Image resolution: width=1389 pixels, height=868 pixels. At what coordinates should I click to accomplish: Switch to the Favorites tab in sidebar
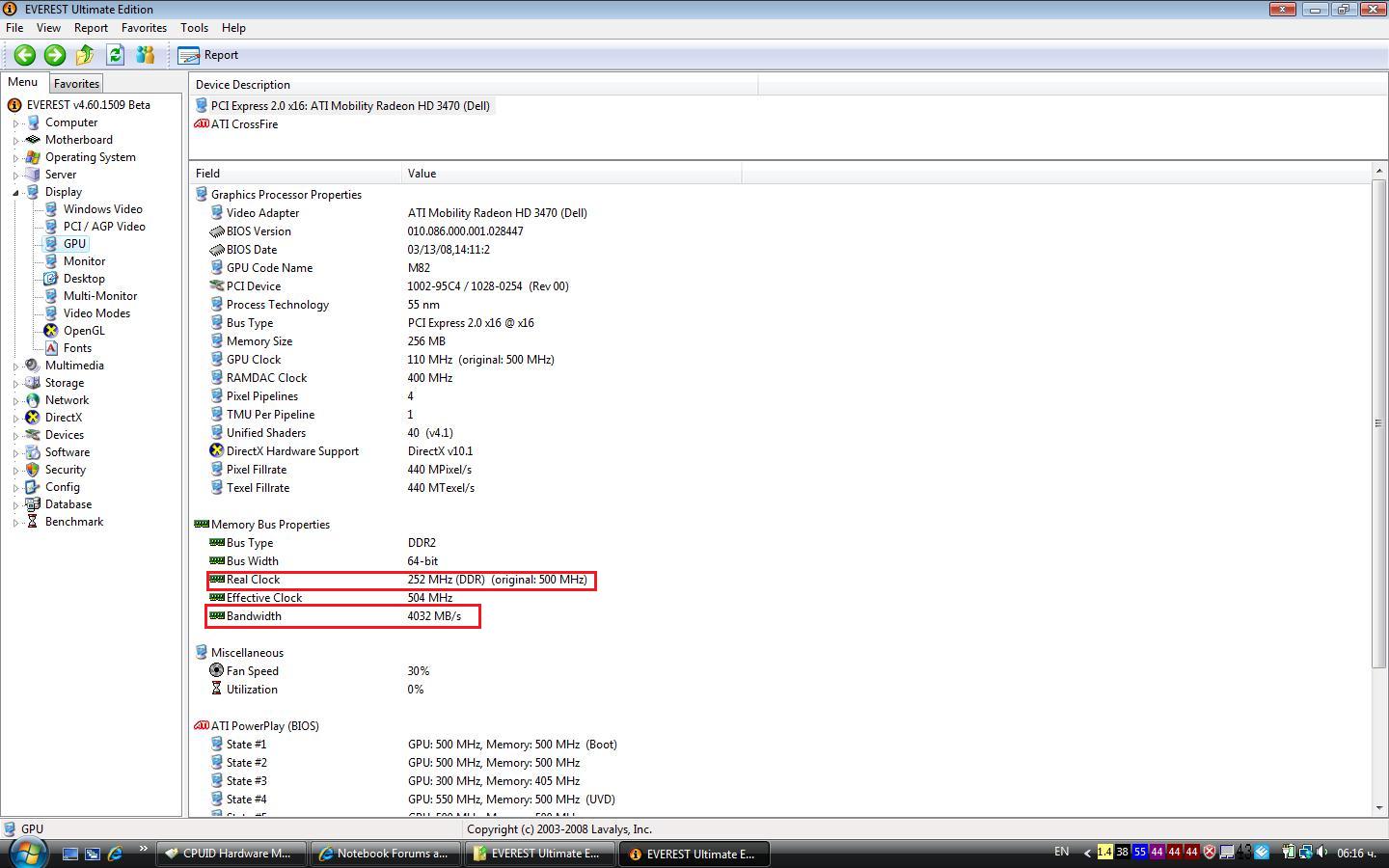pyautogui.click(x=76, y=84)
